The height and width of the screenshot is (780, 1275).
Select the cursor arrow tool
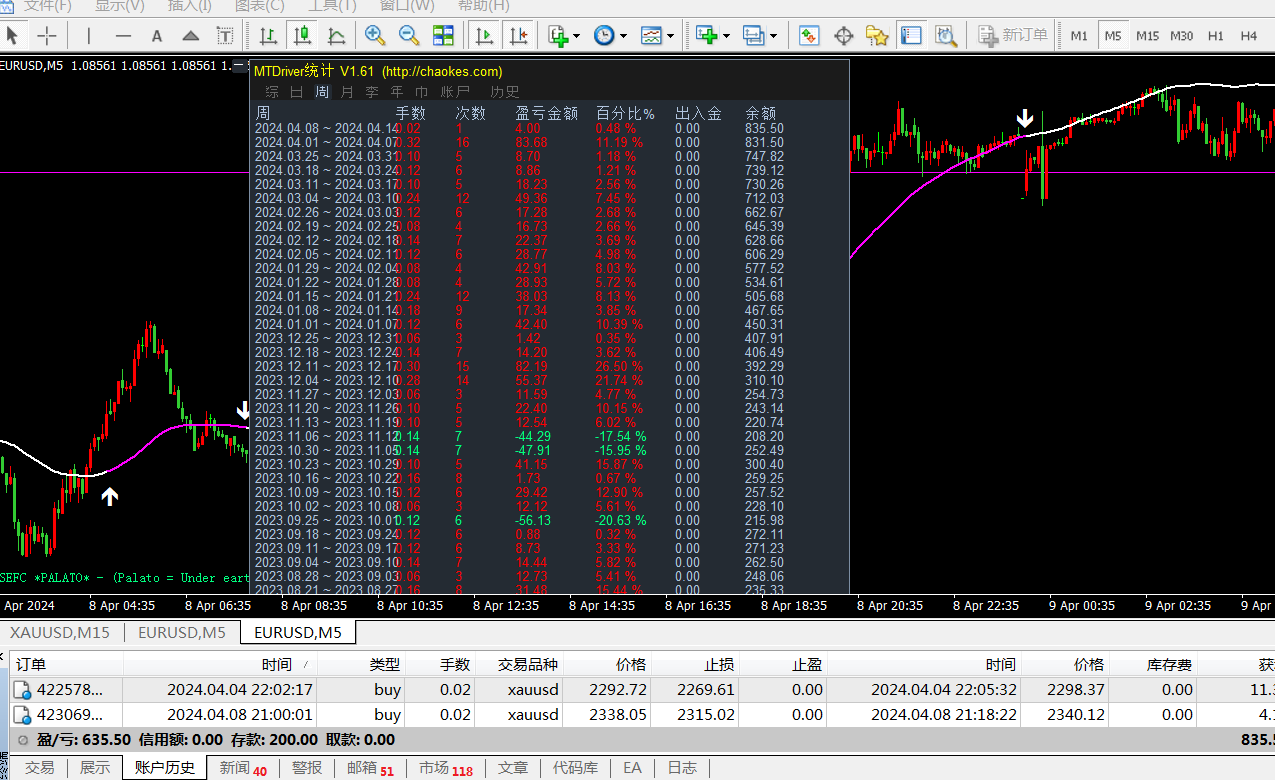[13, 36]
